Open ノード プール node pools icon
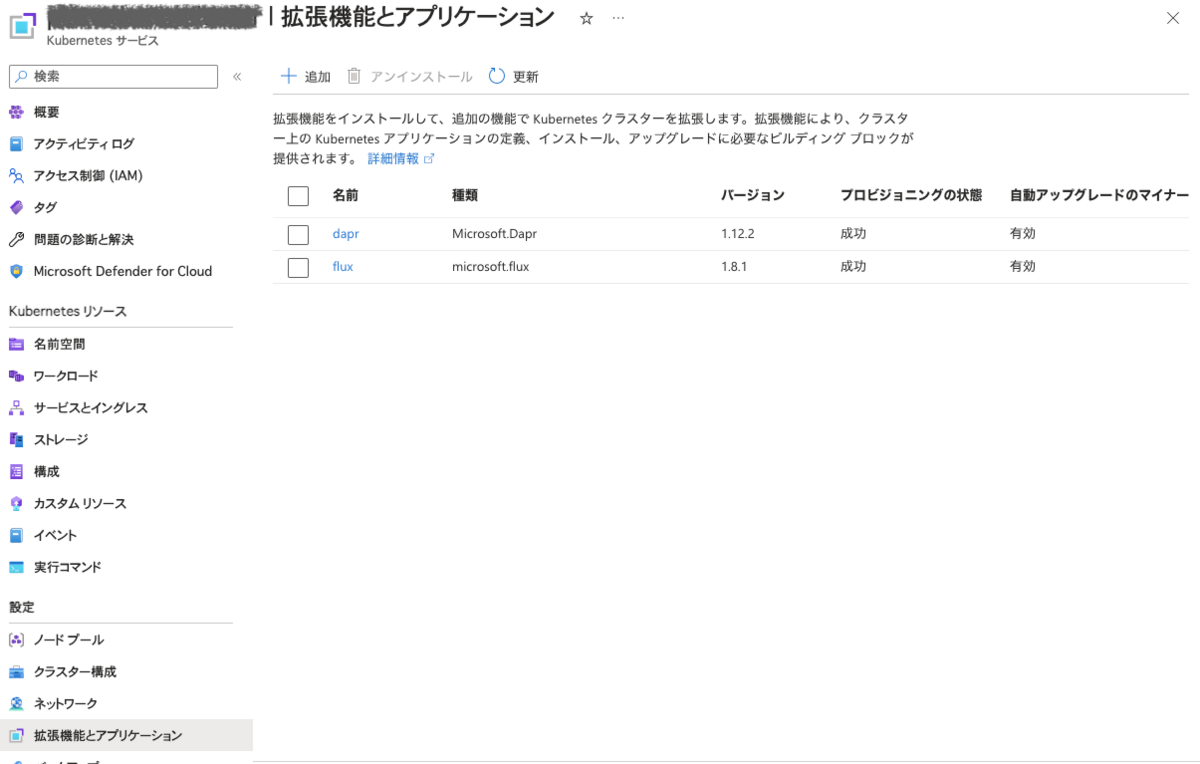 click(16, 640)
